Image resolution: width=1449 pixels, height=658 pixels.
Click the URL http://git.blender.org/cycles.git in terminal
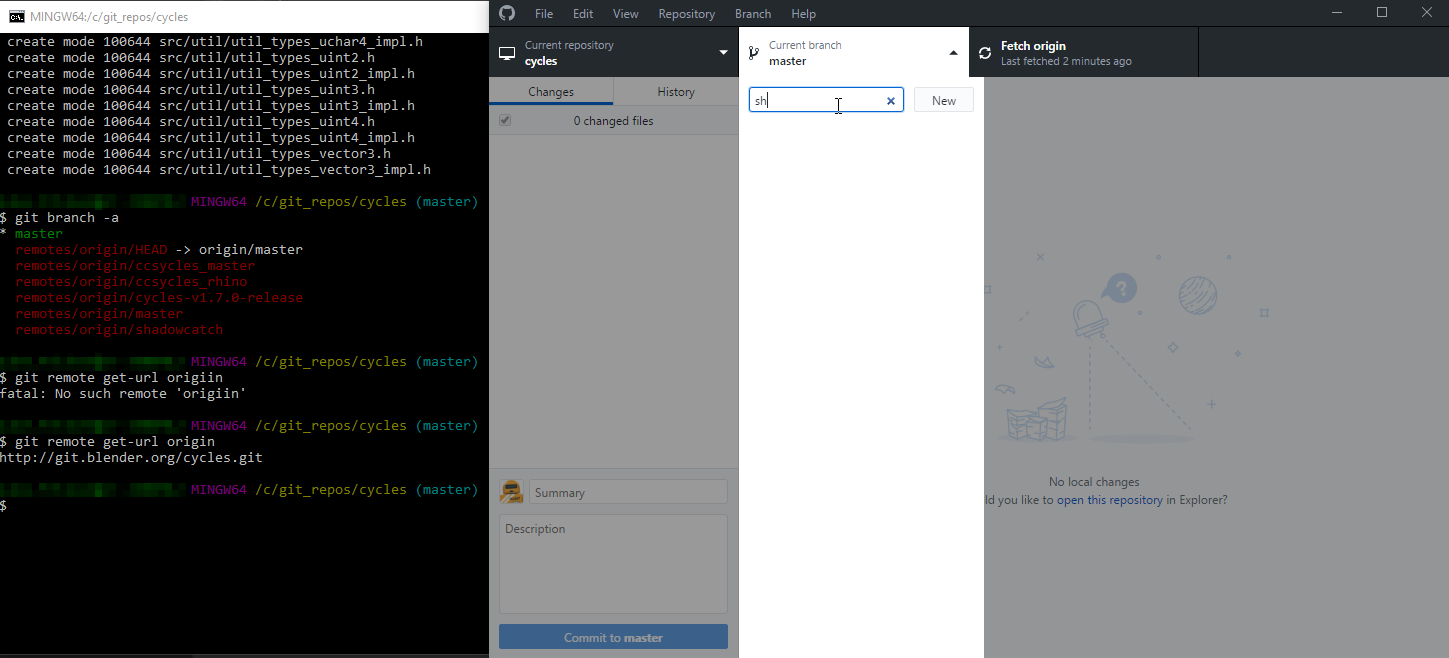pyautogui.click(x=131, y=458)
